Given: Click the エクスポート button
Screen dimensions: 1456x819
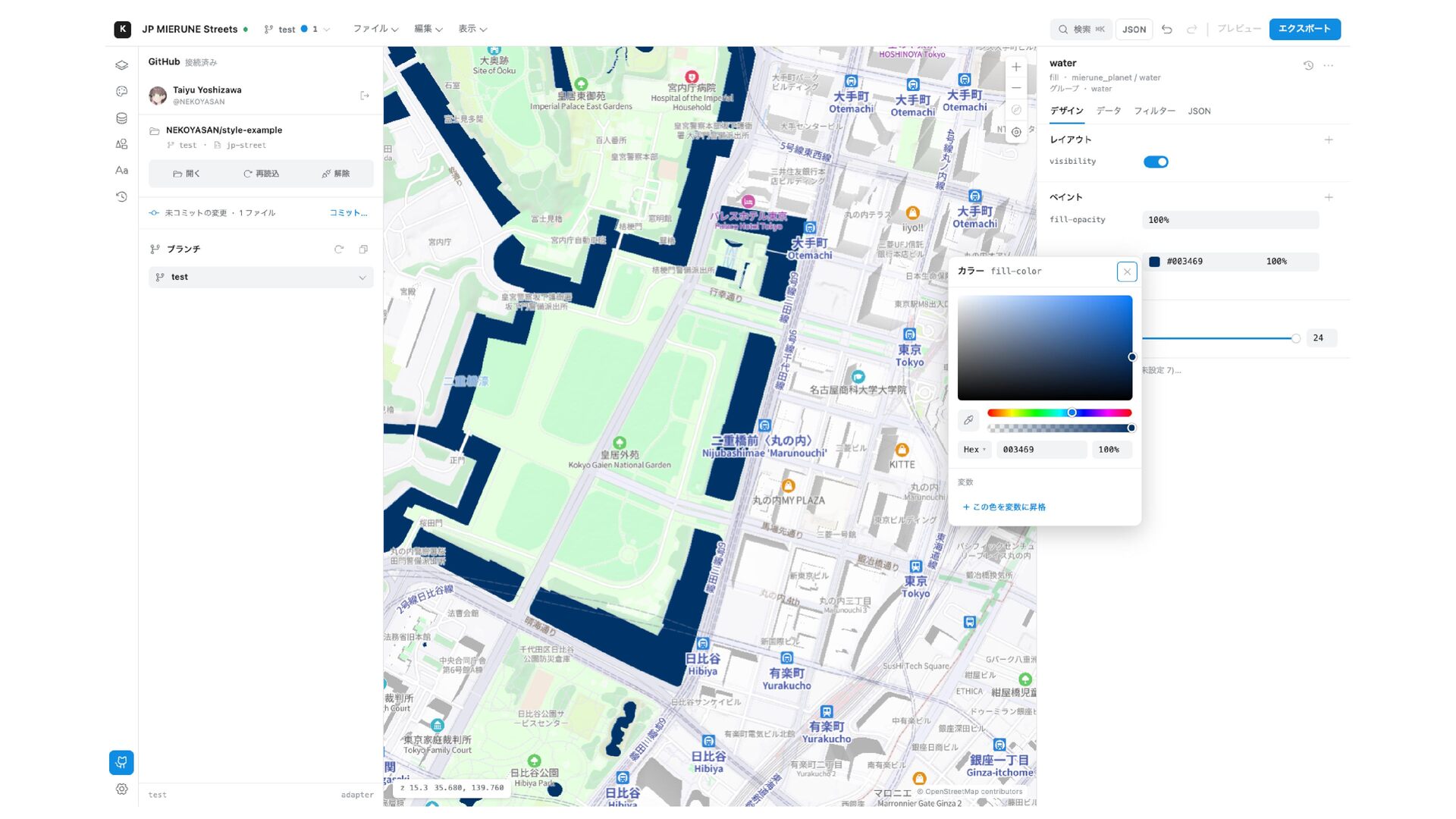Looking at the screenshot, I should [1304, 29].
